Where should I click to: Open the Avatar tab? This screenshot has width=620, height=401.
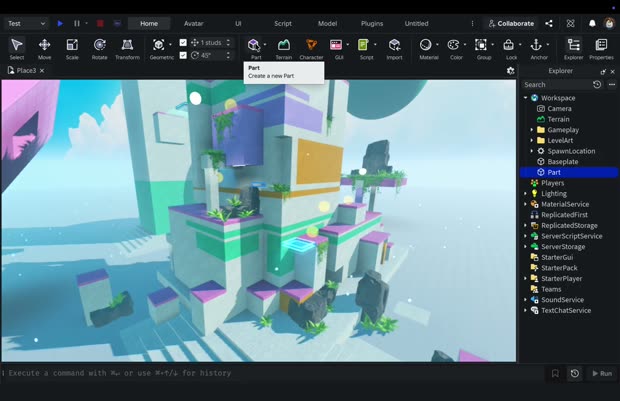pyautogui.click(x=194, y=23)
